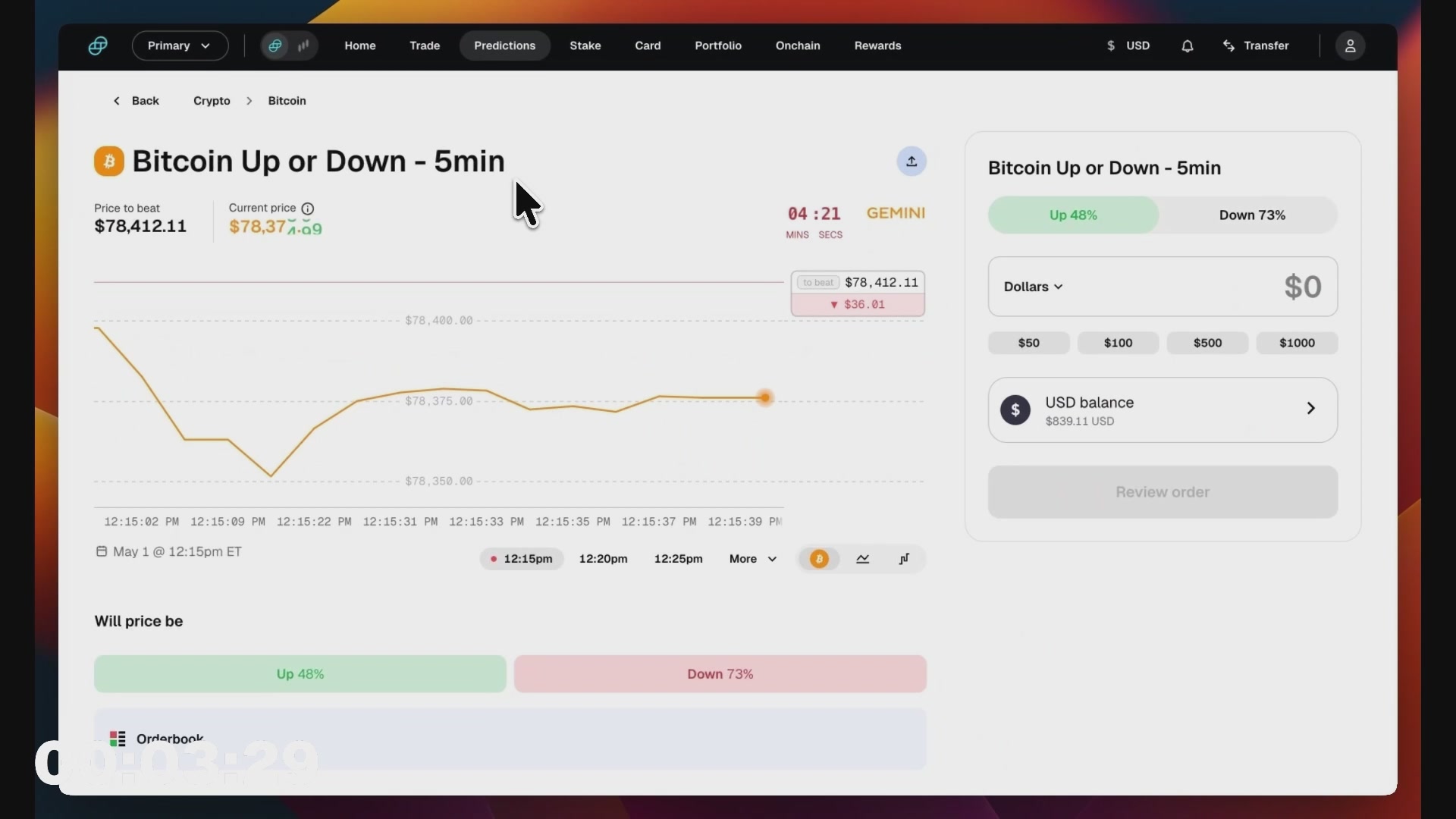Click the USD balance dollar icon
This screenshot has width=1456, height=819.
(x=1015, y=410)
